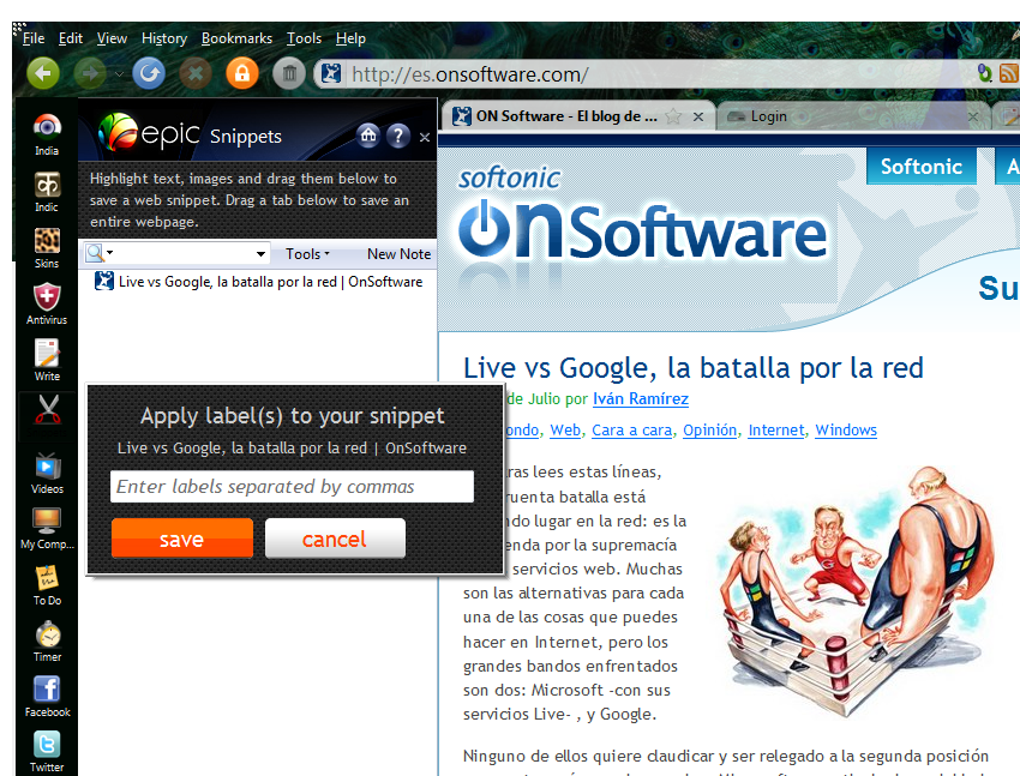Open the Cara a cara category link
This screenshot has height=776, width=1020.
(632, 430)
